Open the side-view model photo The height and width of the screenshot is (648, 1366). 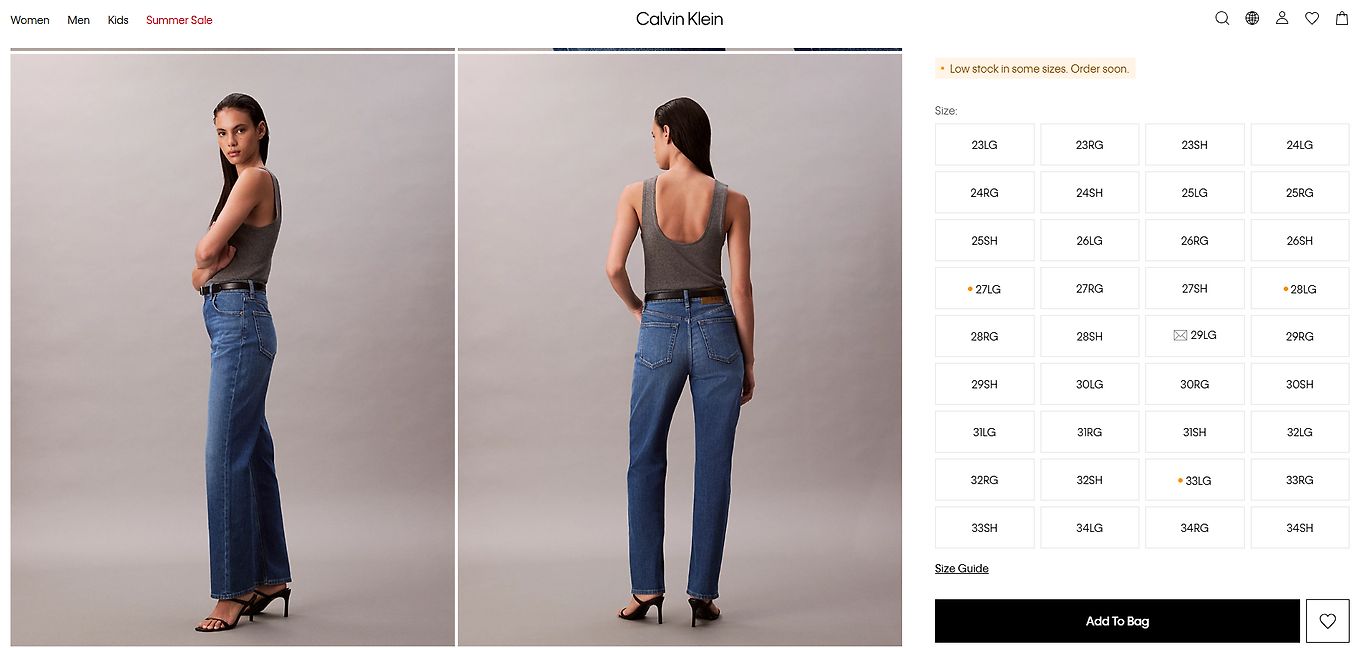point(232,350)
